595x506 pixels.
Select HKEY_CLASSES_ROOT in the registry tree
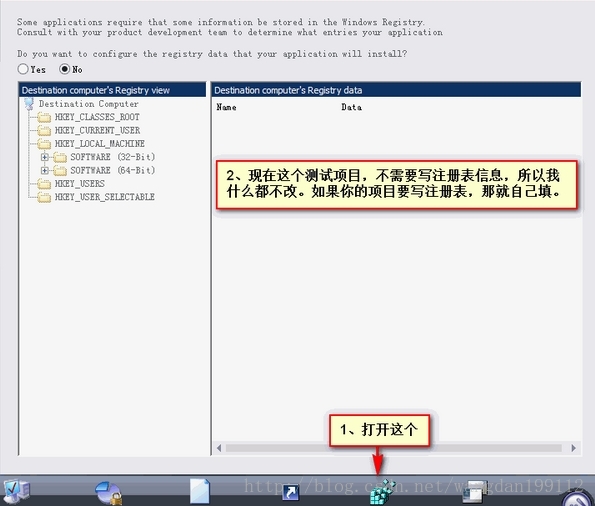click(97, 117)
